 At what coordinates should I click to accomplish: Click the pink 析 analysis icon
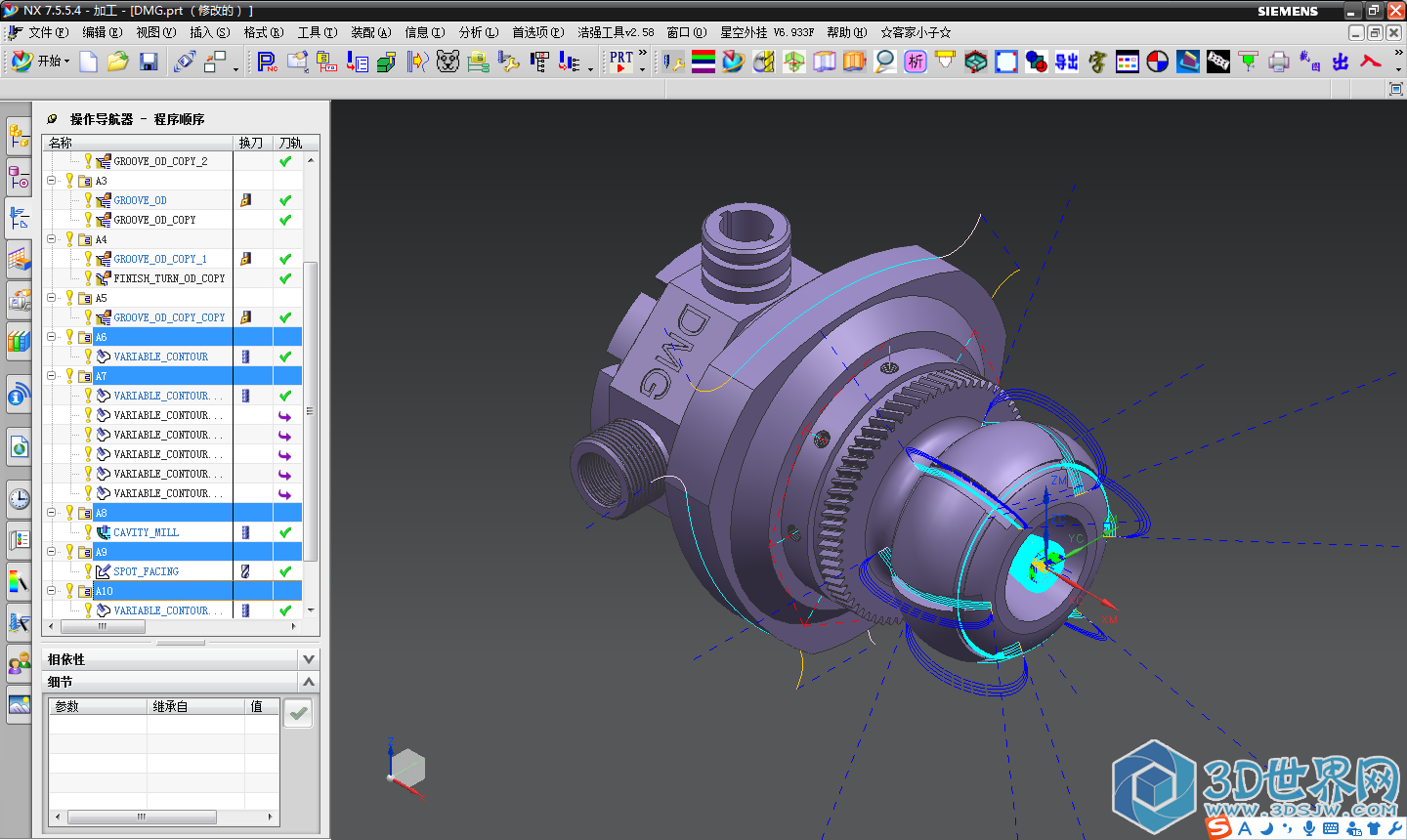[x=916, y=62]
